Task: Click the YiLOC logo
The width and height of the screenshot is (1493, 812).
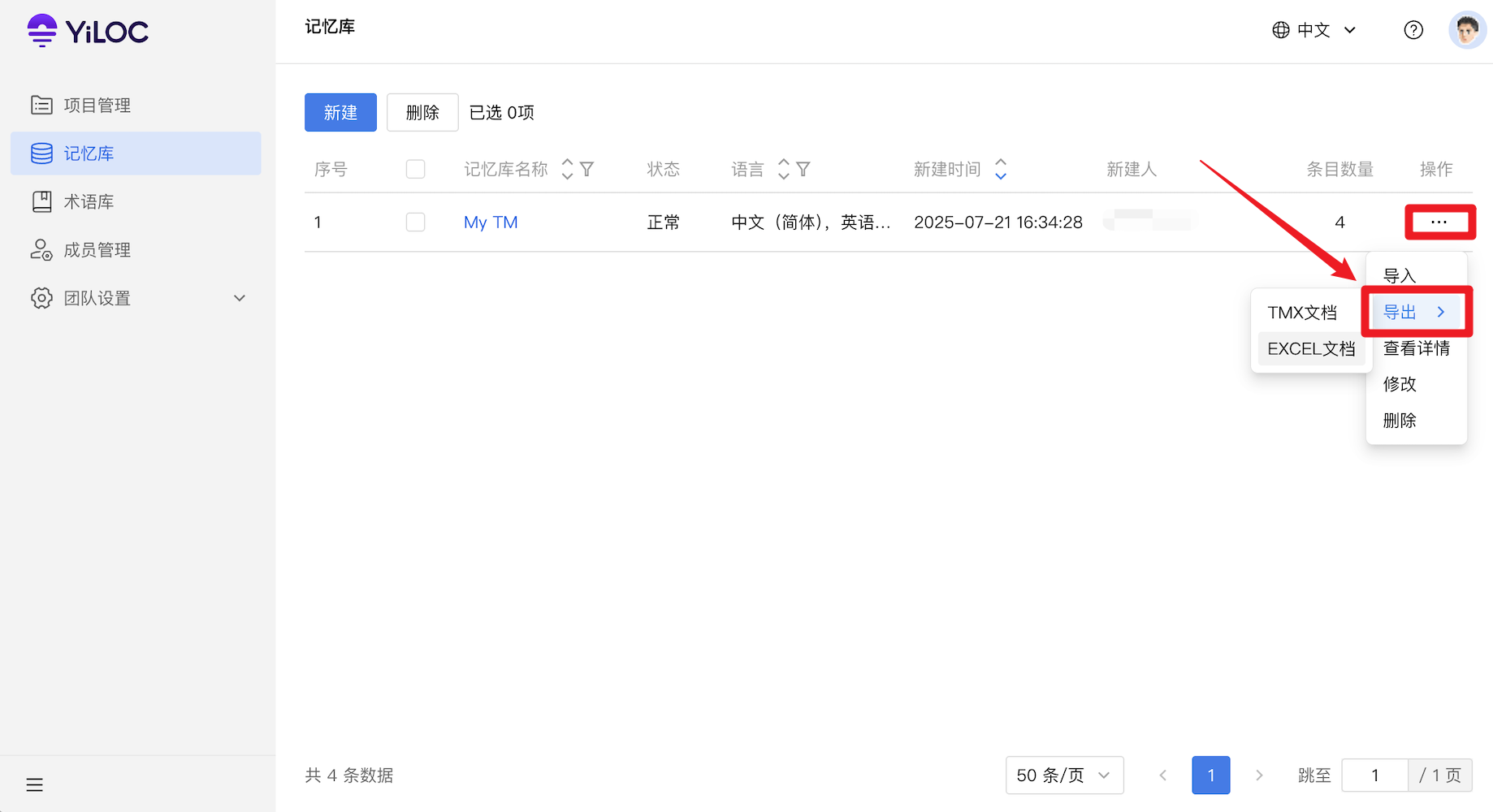Action: pos(88,31)
